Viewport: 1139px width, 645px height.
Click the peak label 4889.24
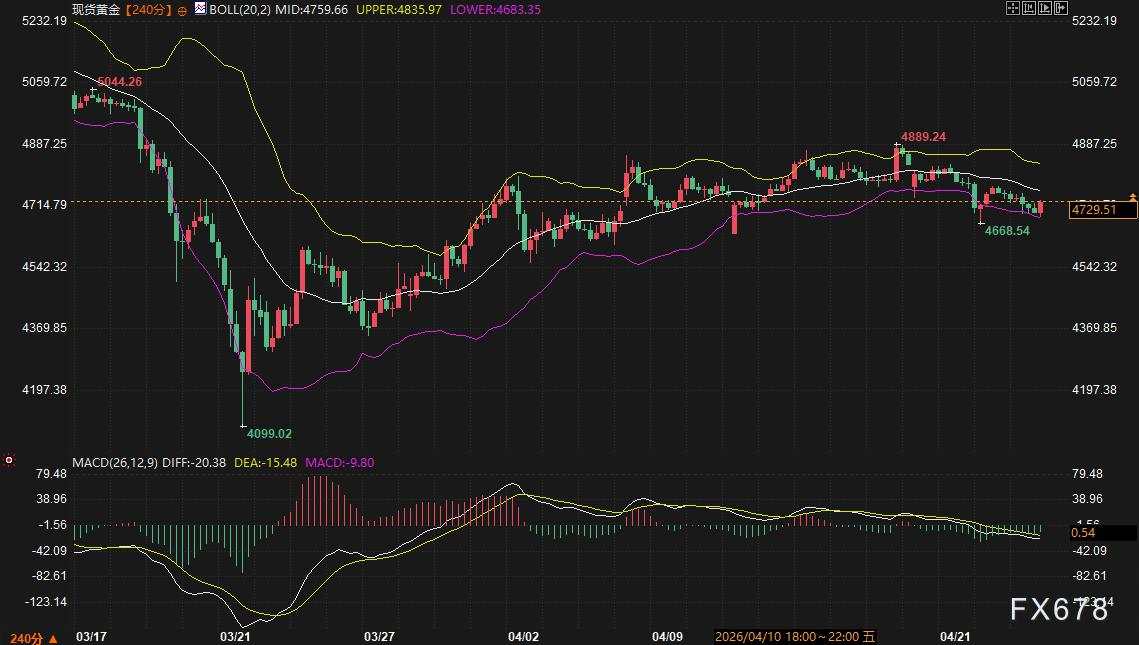click(x=923, y=137)
